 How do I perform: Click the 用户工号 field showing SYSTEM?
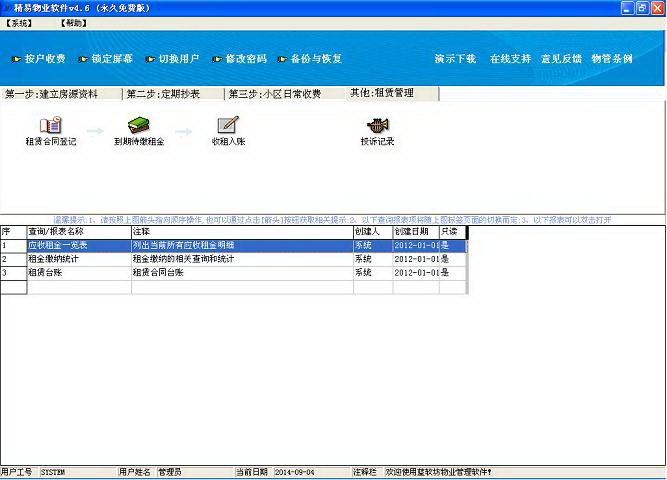(78, 472)
